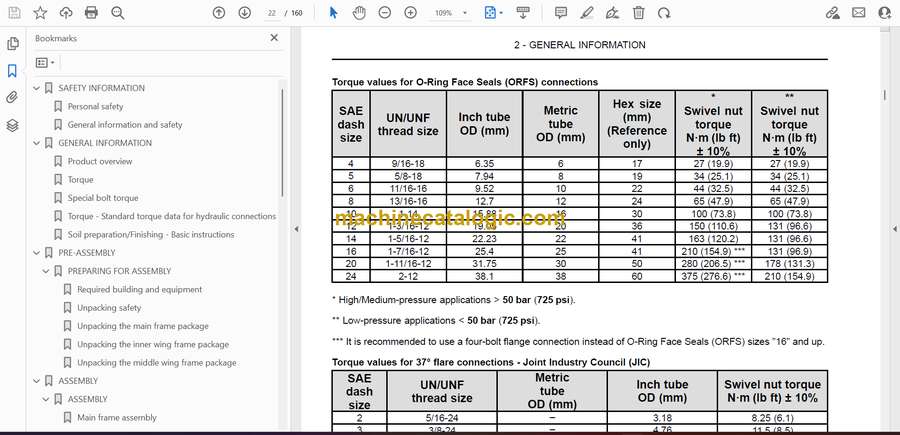This screenshot has height=435, width=900.
Task: Zoom in with the plus icon
Action: pos(410,13)
